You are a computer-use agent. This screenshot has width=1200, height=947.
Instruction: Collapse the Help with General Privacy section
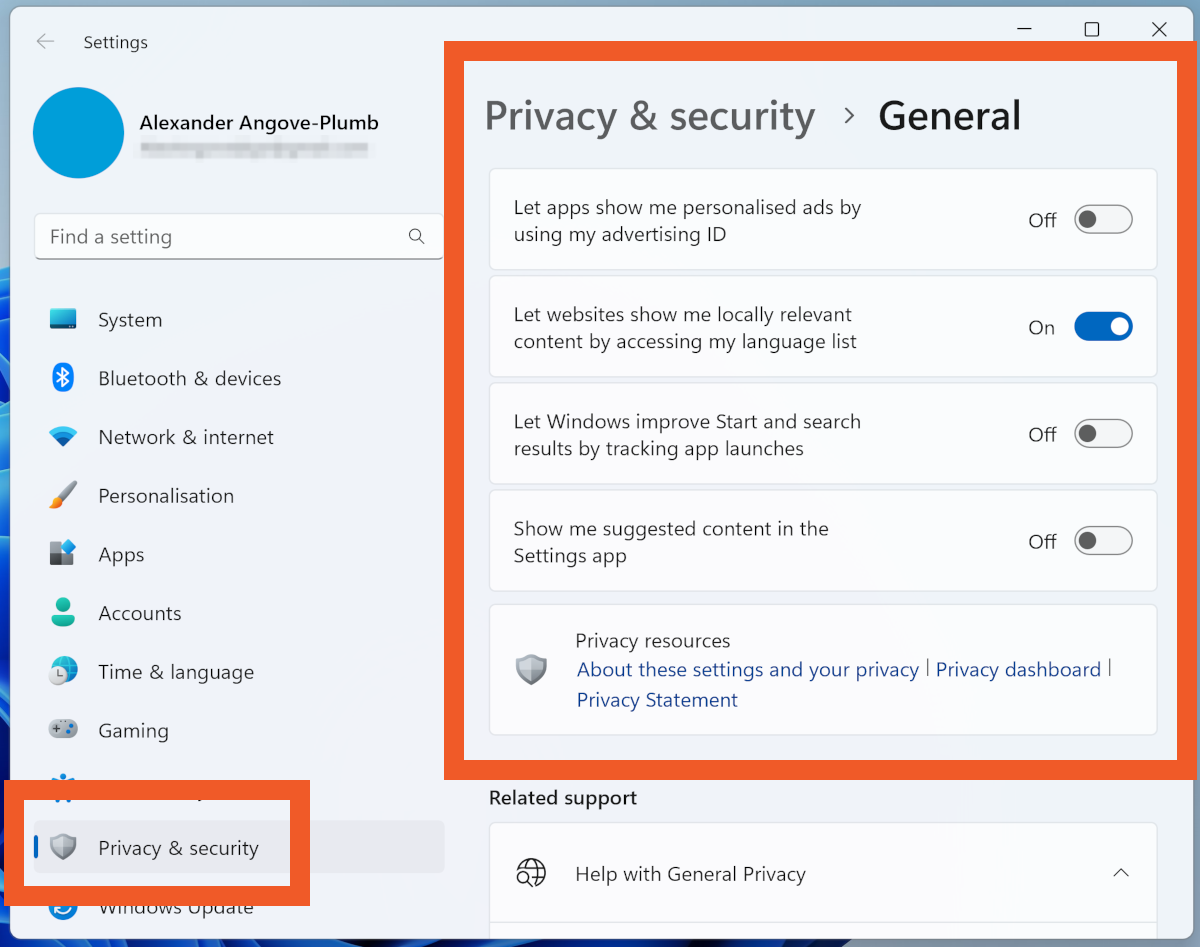click(x=1121, y=873)
